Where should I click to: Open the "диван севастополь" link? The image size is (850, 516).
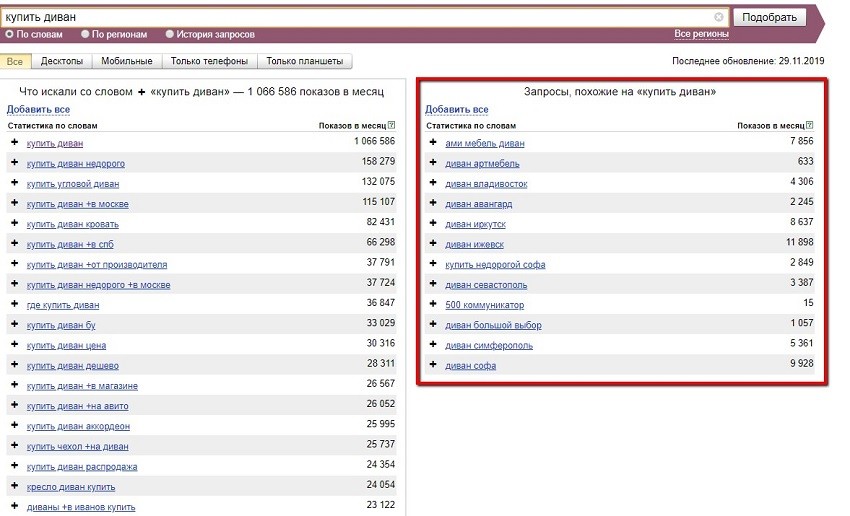[486, 285]
